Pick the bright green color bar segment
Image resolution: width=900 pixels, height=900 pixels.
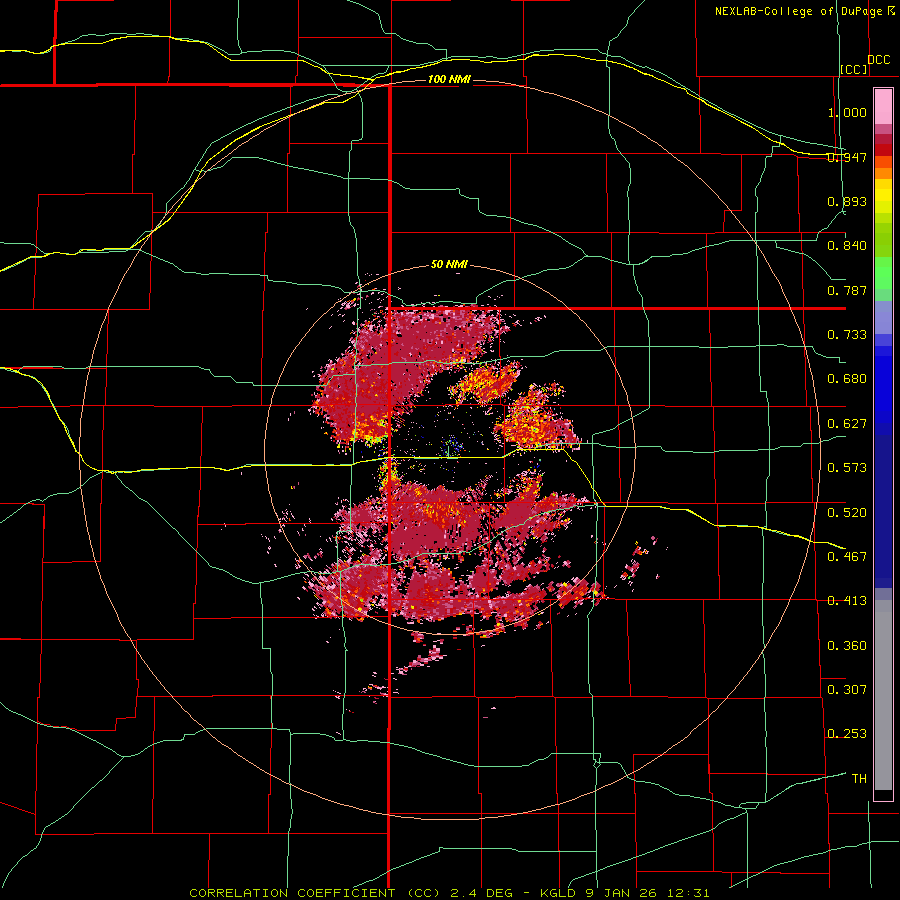click(x=883, y=273)
